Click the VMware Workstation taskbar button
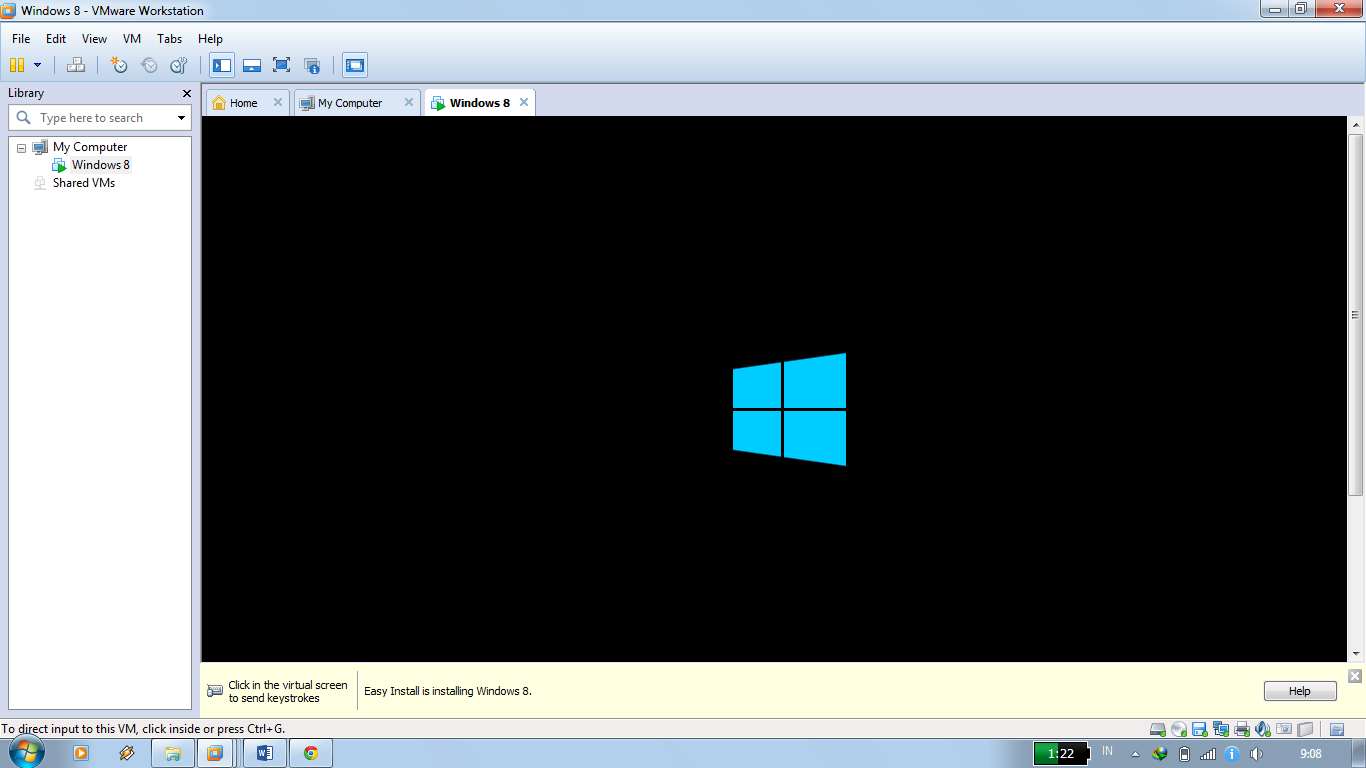Viewport: 1366px width, 768px height. click(x=215, y=753)
